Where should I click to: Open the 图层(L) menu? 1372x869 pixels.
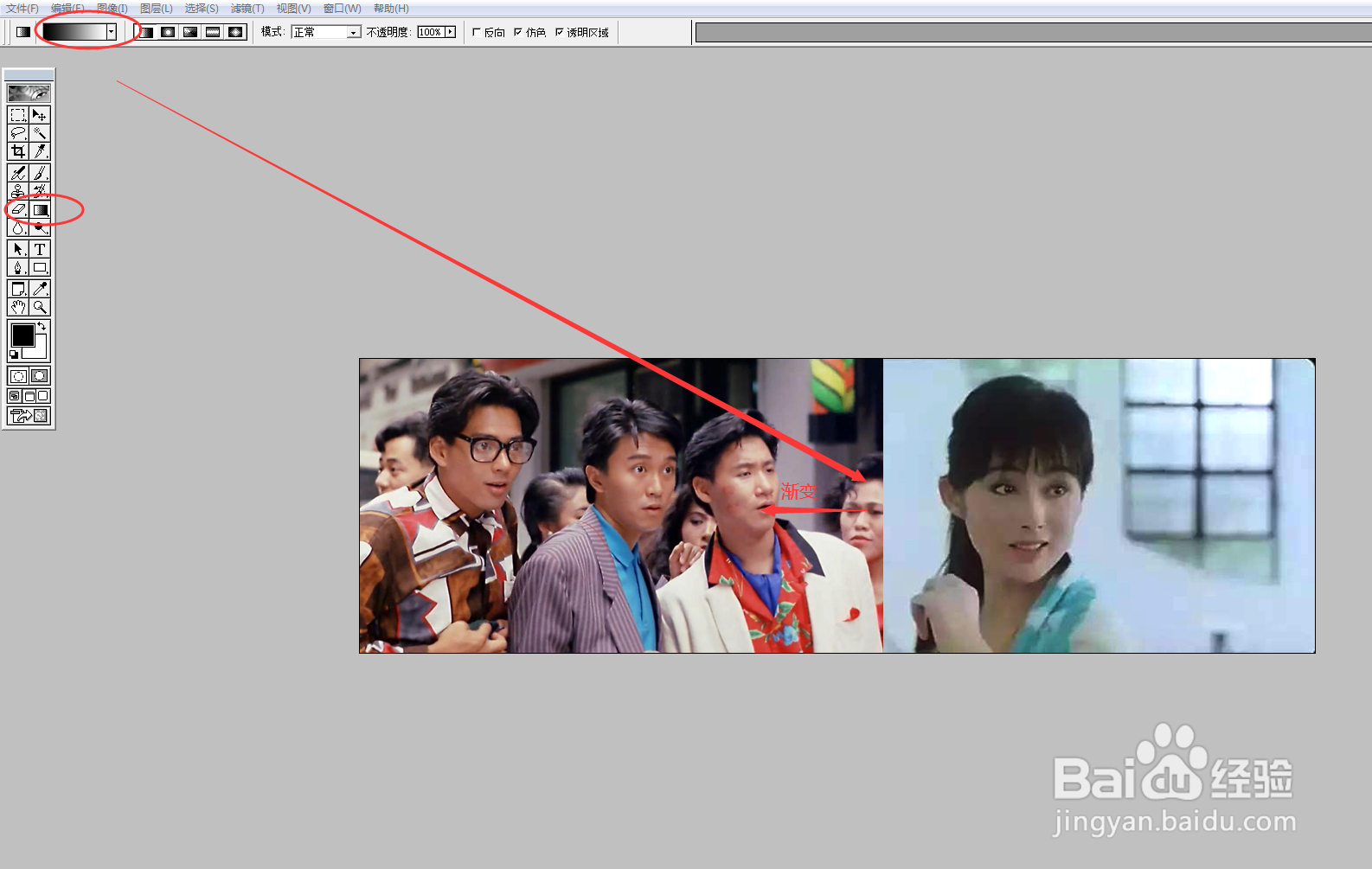(x=157, y=9)
